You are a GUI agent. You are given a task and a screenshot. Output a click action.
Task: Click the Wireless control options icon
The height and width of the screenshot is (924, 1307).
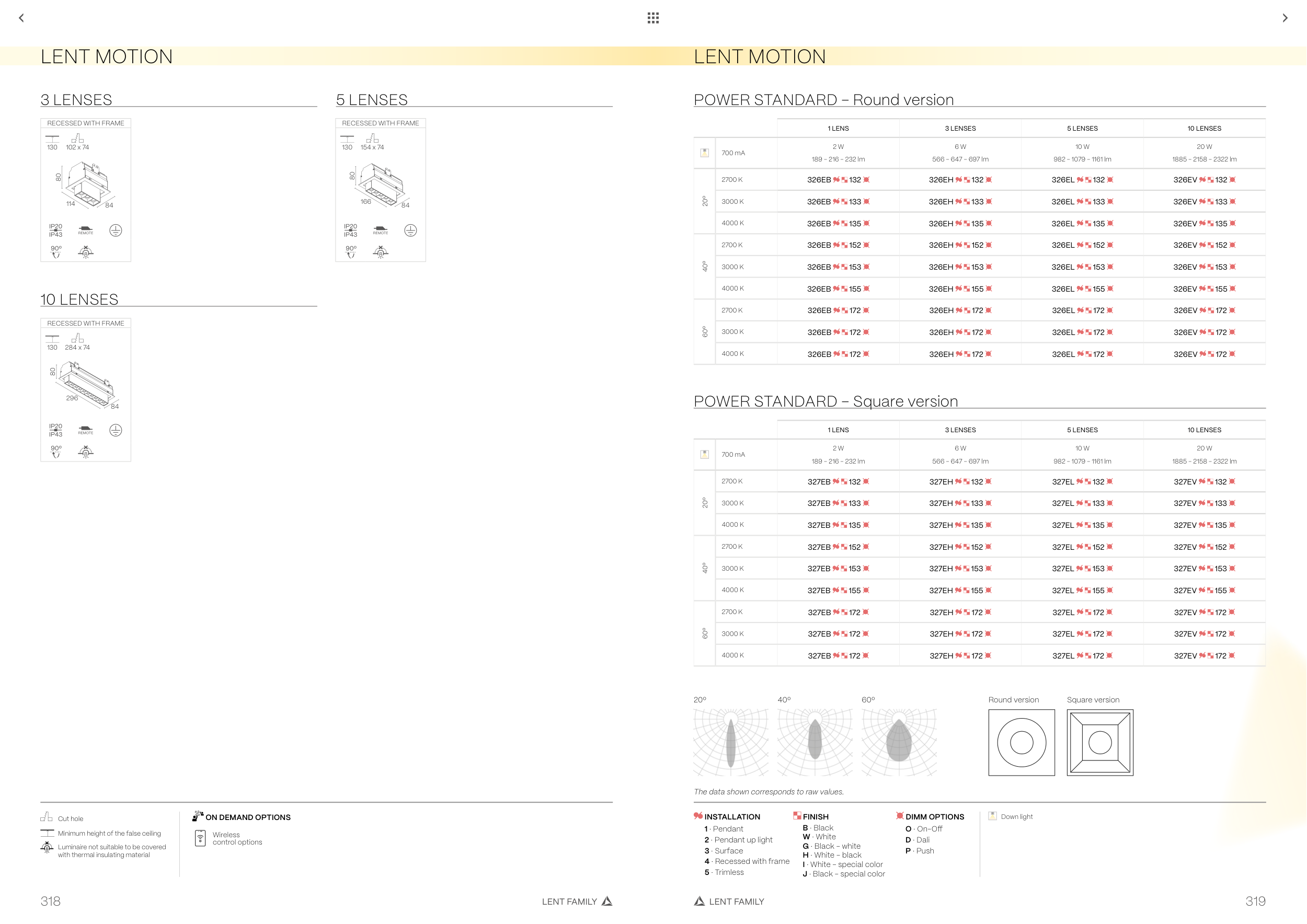click(200, 838)
